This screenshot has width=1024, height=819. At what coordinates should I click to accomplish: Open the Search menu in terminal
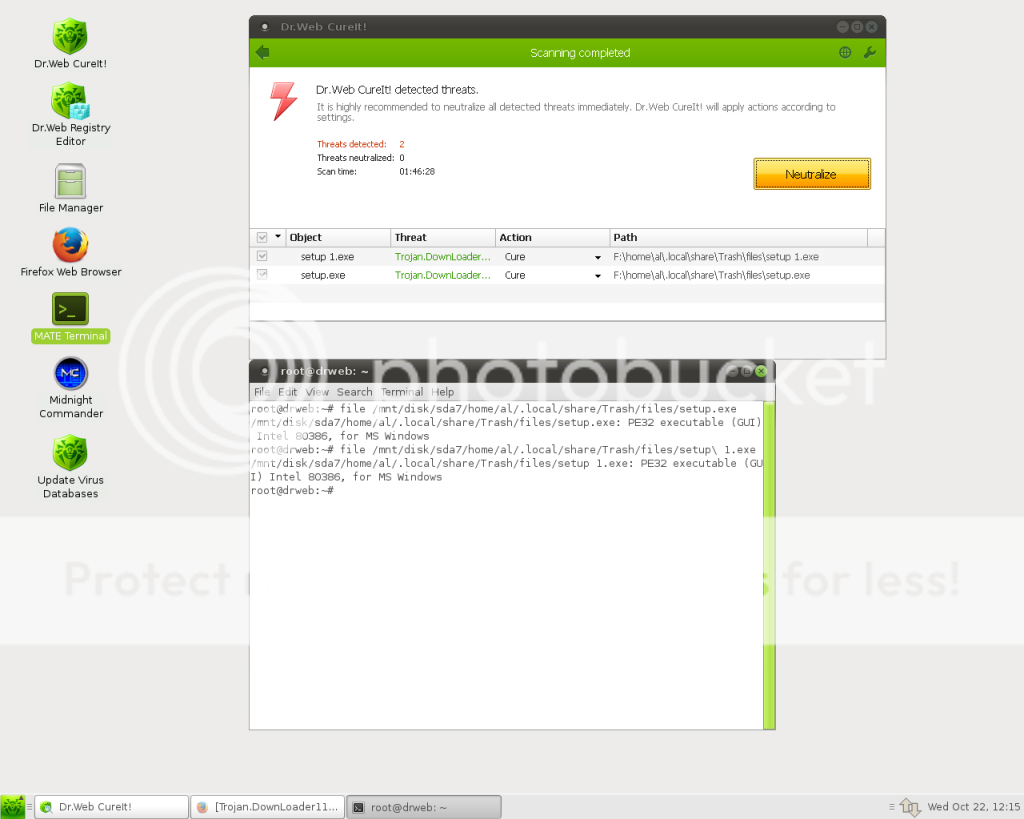[x=355, y=392]
